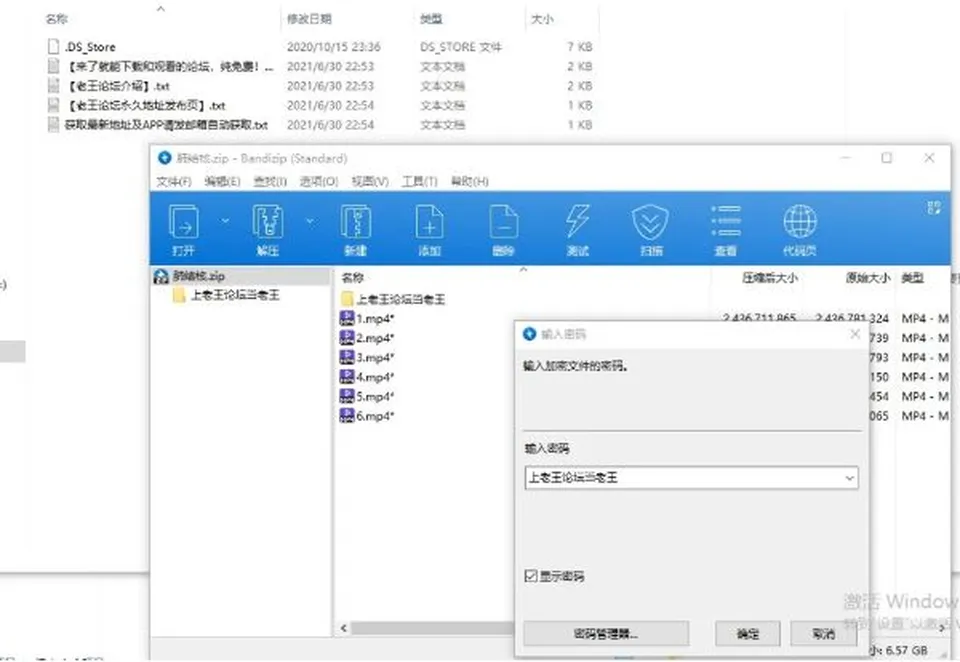The height and width of the screenshot is (662, 960).
Task: Select the 3.mp4 file icon in the archive list
Action: pyautogui.click(x=347, y=357)
